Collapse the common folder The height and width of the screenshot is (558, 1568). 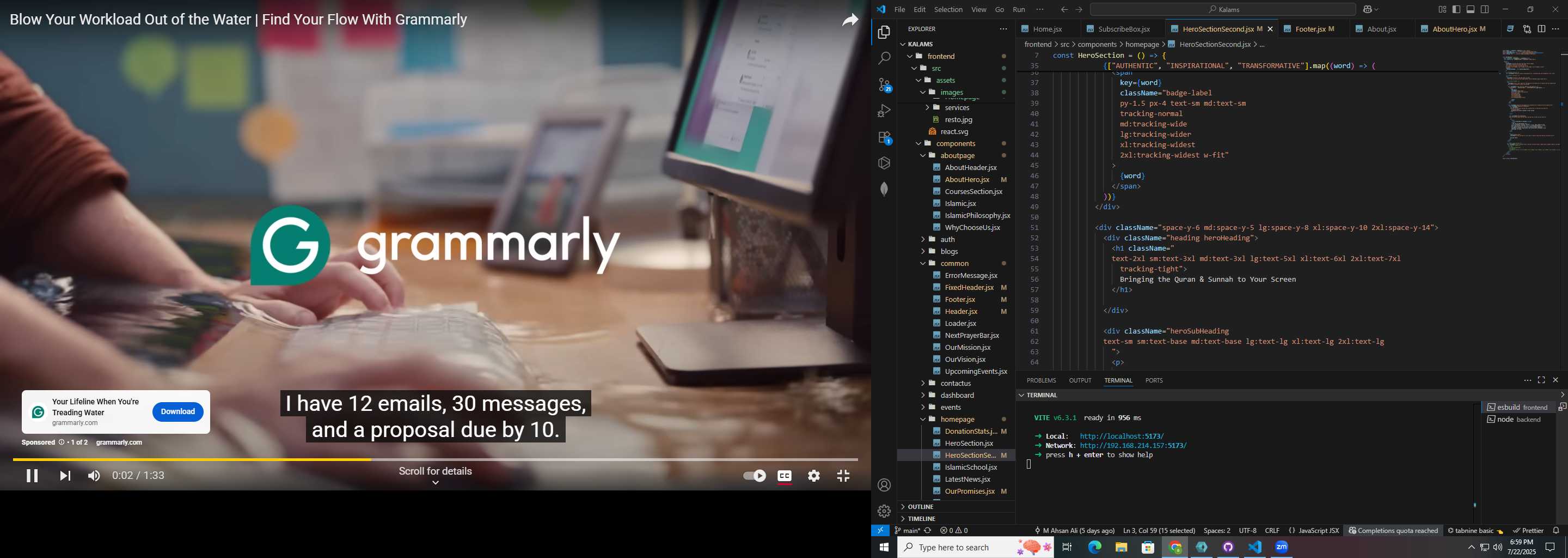tap(955, 264)
